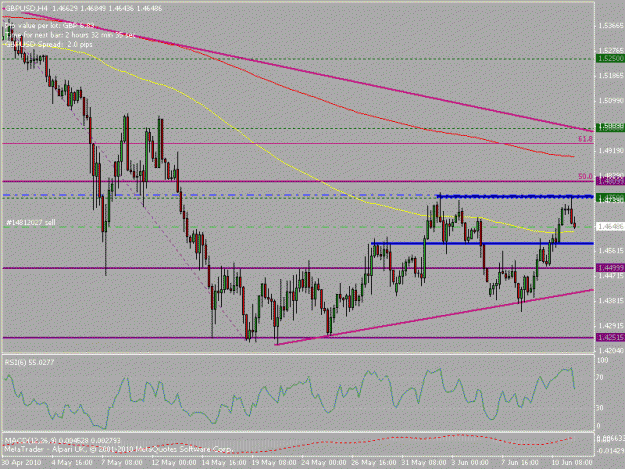Screen dimensions: 625x469
Task: Click the '24 May 00:00' time label
Action: (x=324, y=462)
